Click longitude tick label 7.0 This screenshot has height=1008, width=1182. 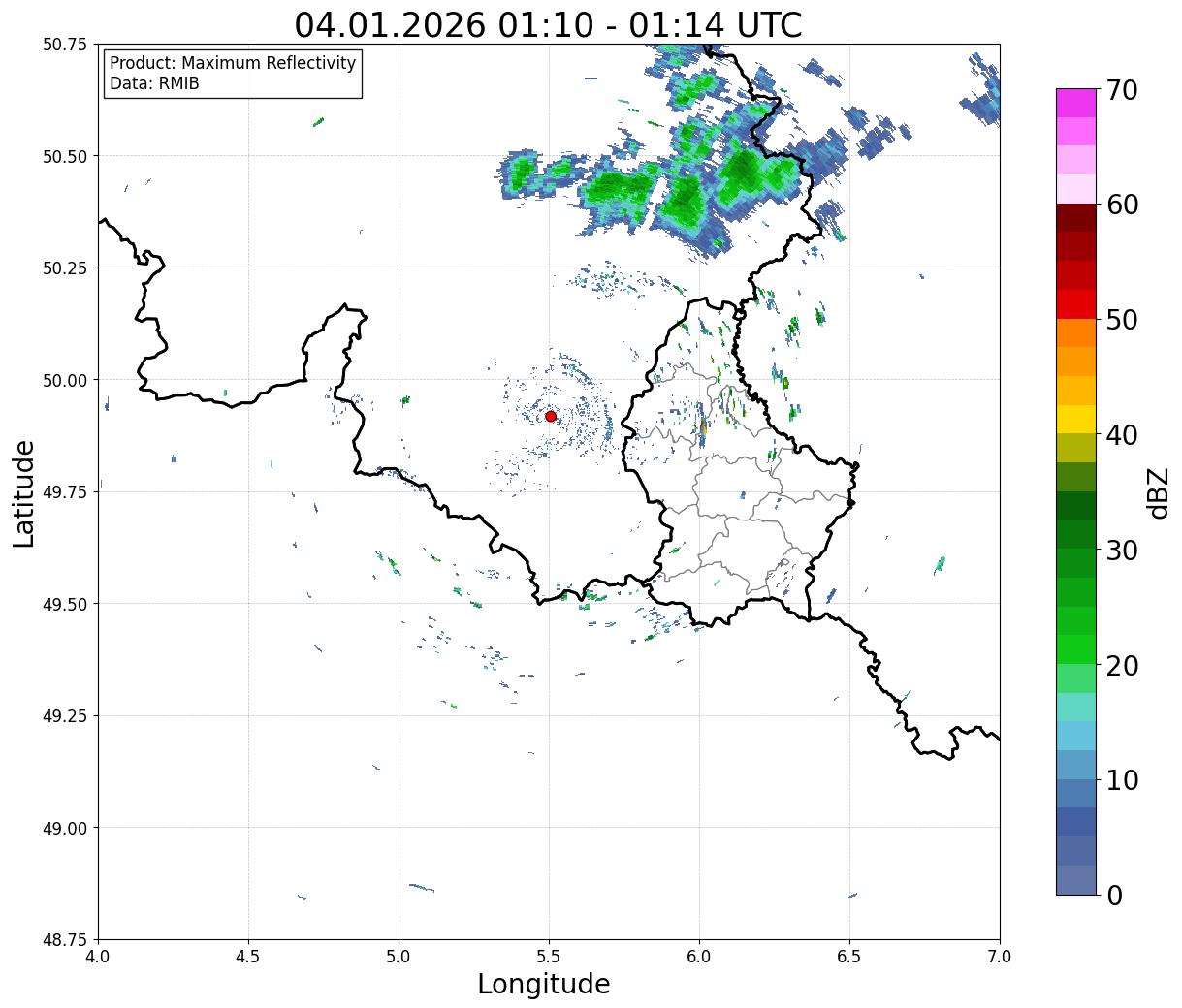[1000, 957]
